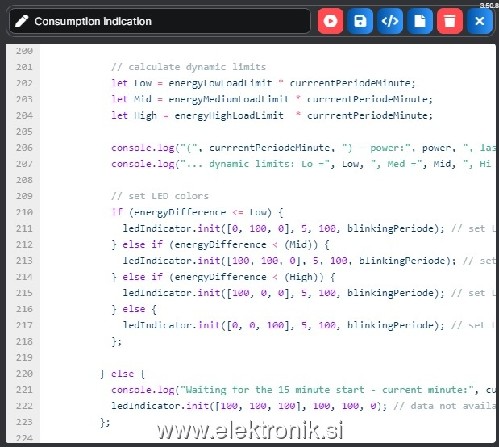Delete the script with the trash icon

pos(450,21)
